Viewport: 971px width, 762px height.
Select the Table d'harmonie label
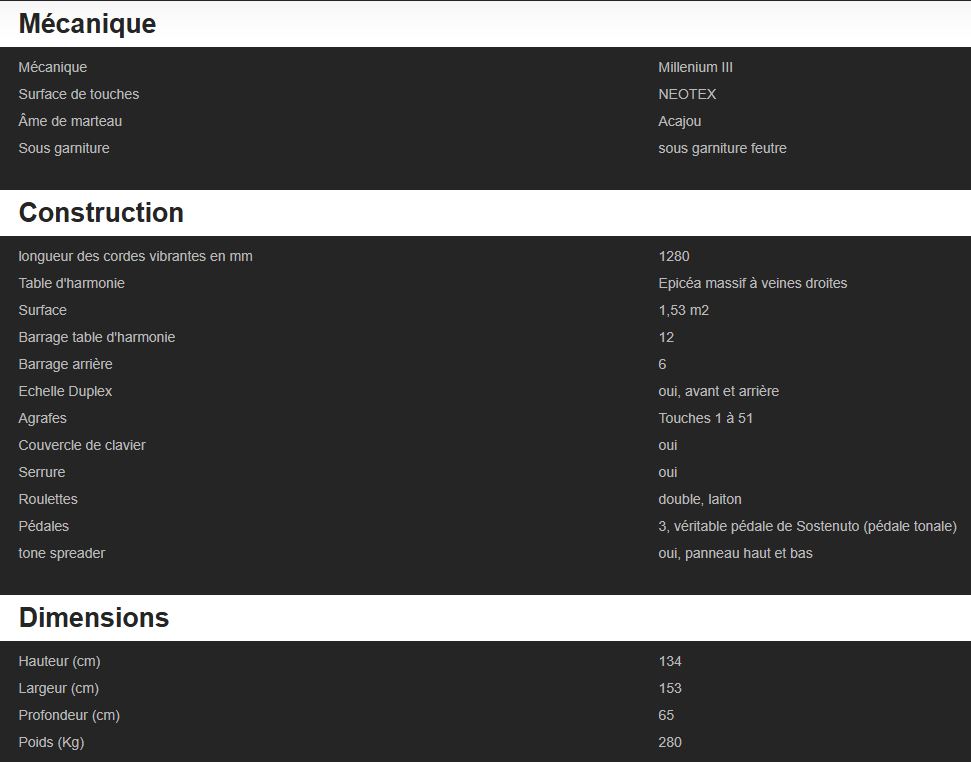71,283
